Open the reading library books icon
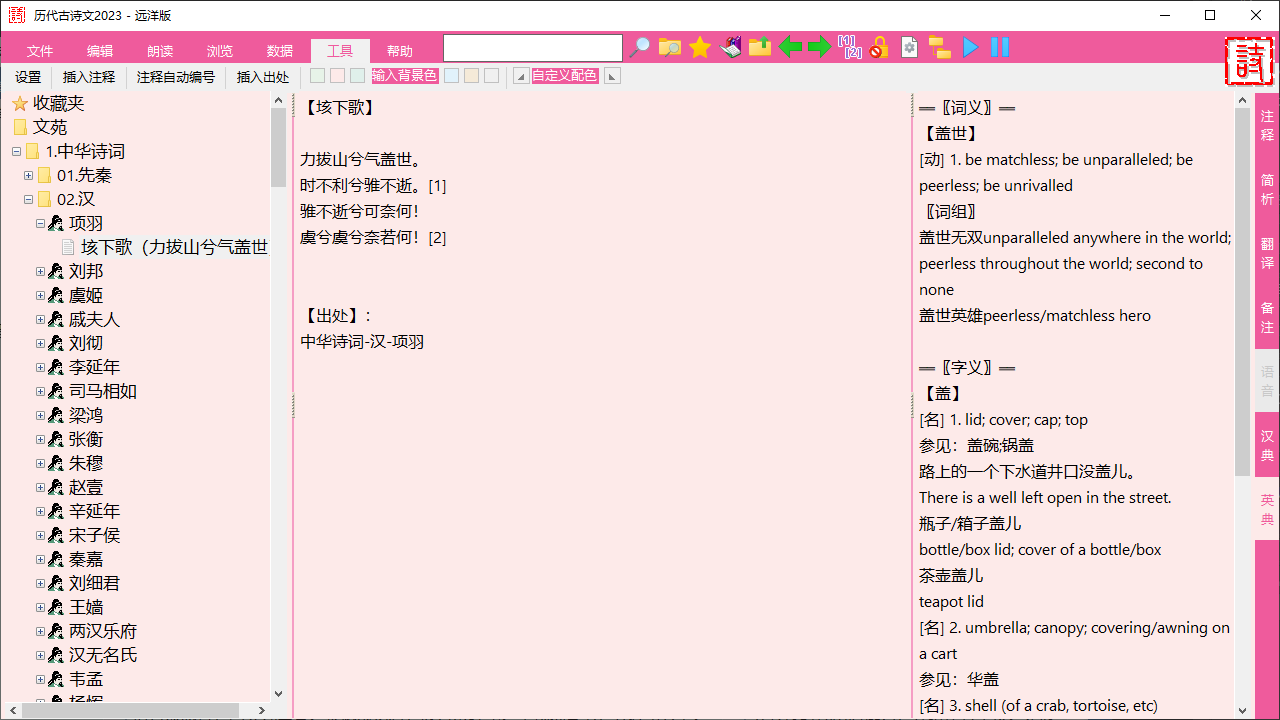 coord(729,47)
